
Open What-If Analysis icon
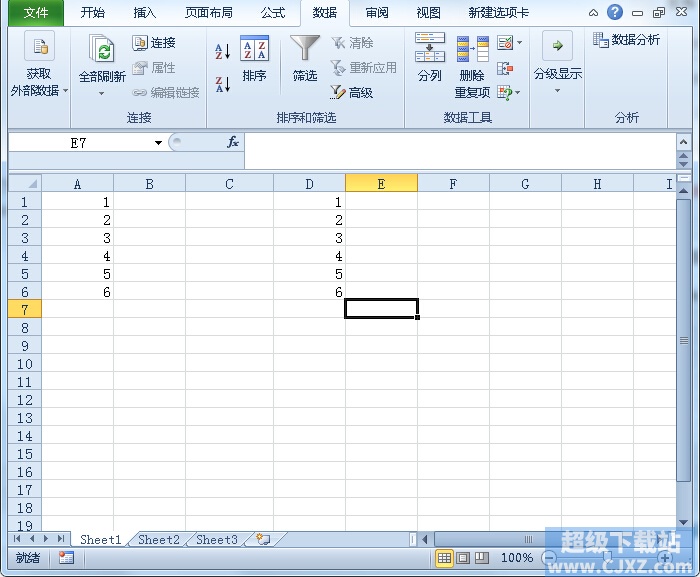coord(505,93)
